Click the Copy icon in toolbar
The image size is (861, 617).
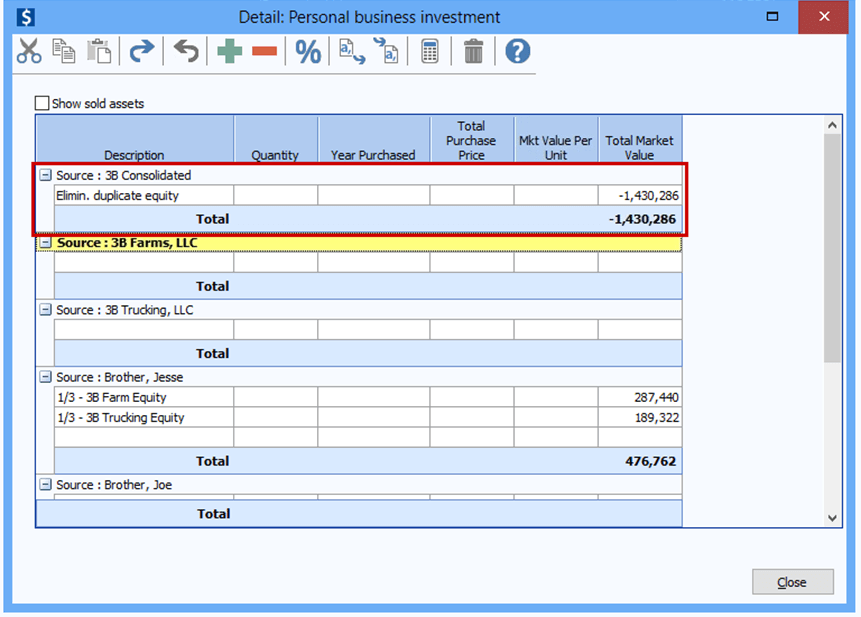point(64,52)
